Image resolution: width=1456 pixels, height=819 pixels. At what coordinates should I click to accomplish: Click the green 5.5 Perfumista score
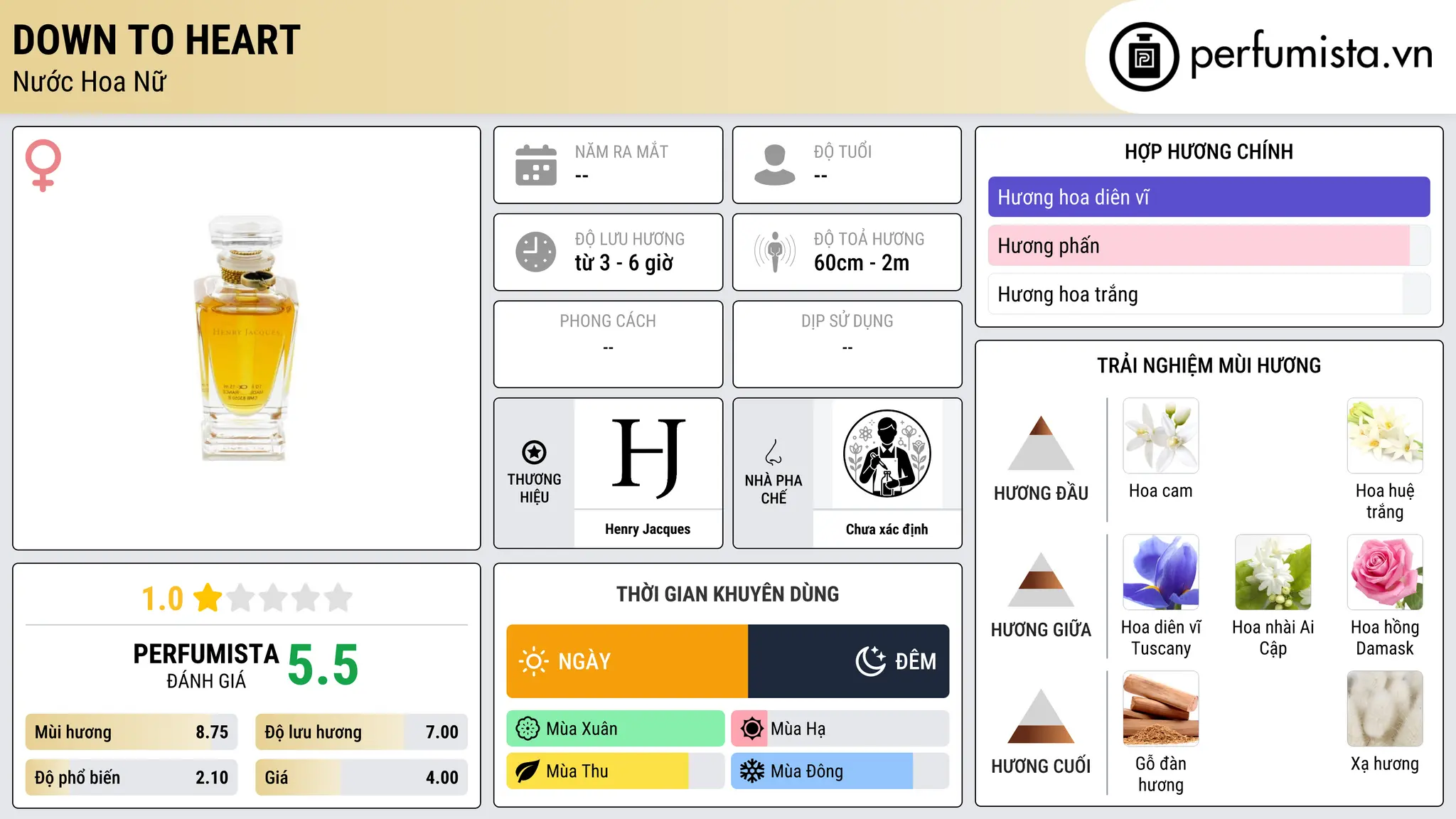click(x=323, y=665)
